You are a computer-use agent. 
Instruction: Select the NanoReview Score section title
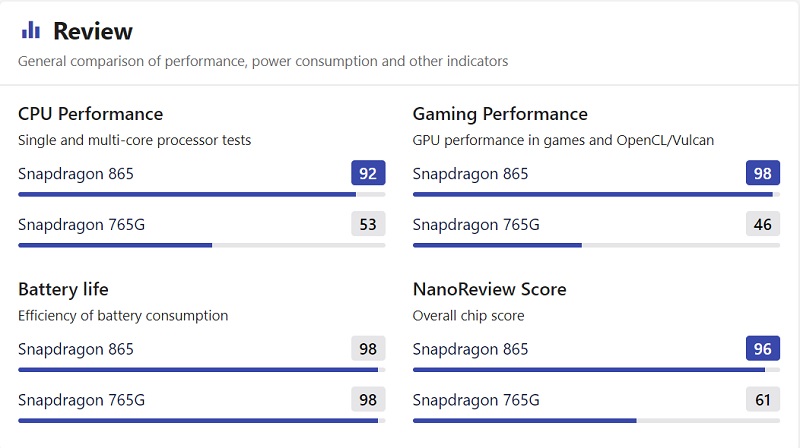489,289
